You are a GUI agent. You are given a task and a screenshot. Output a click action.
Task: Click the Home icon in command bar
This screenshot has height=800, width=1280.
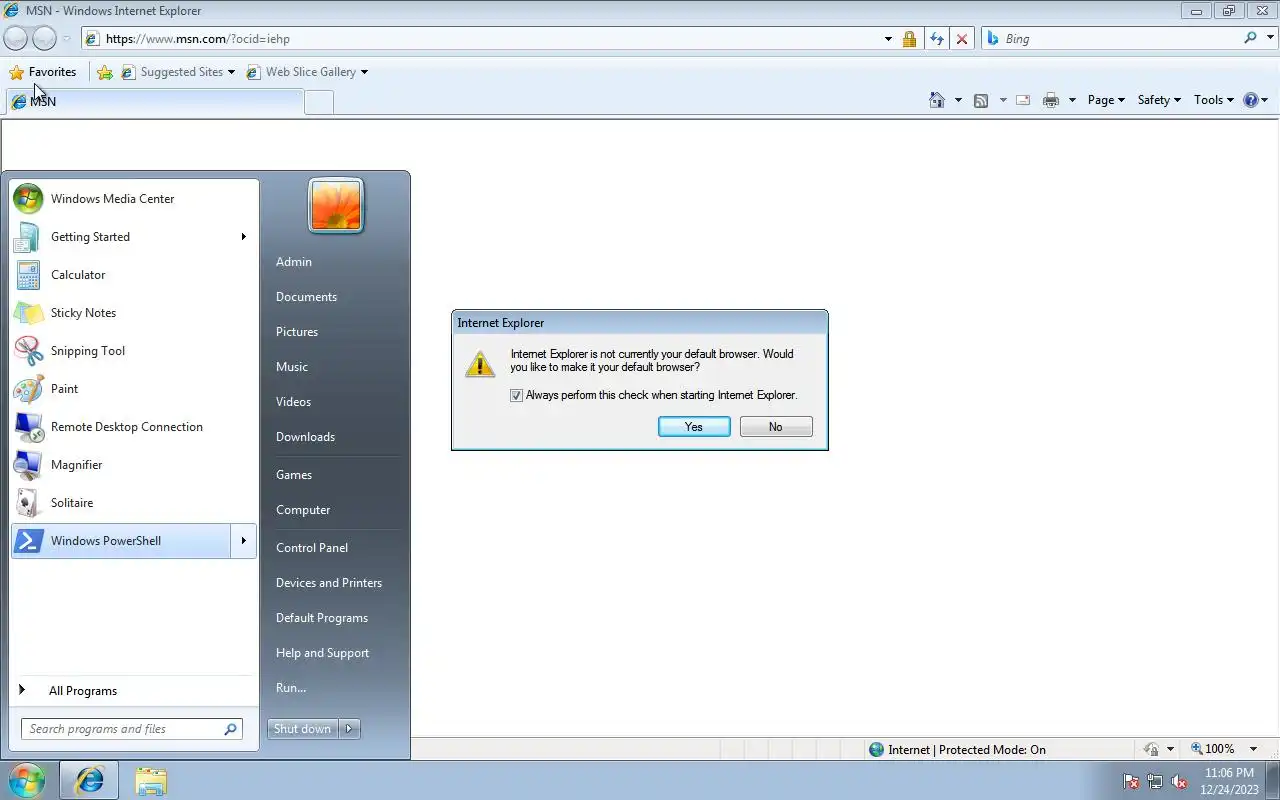coord(937,100)
